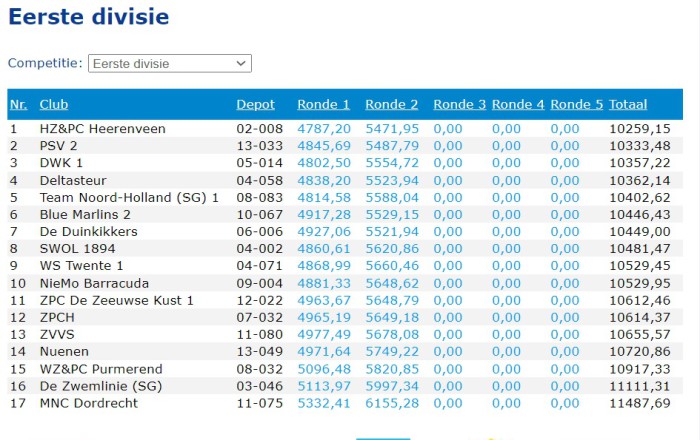700x440 pixels.
Task: Open Blue Marlins 2 Ronde 2 score 5529,15
Action: [392, 215]
